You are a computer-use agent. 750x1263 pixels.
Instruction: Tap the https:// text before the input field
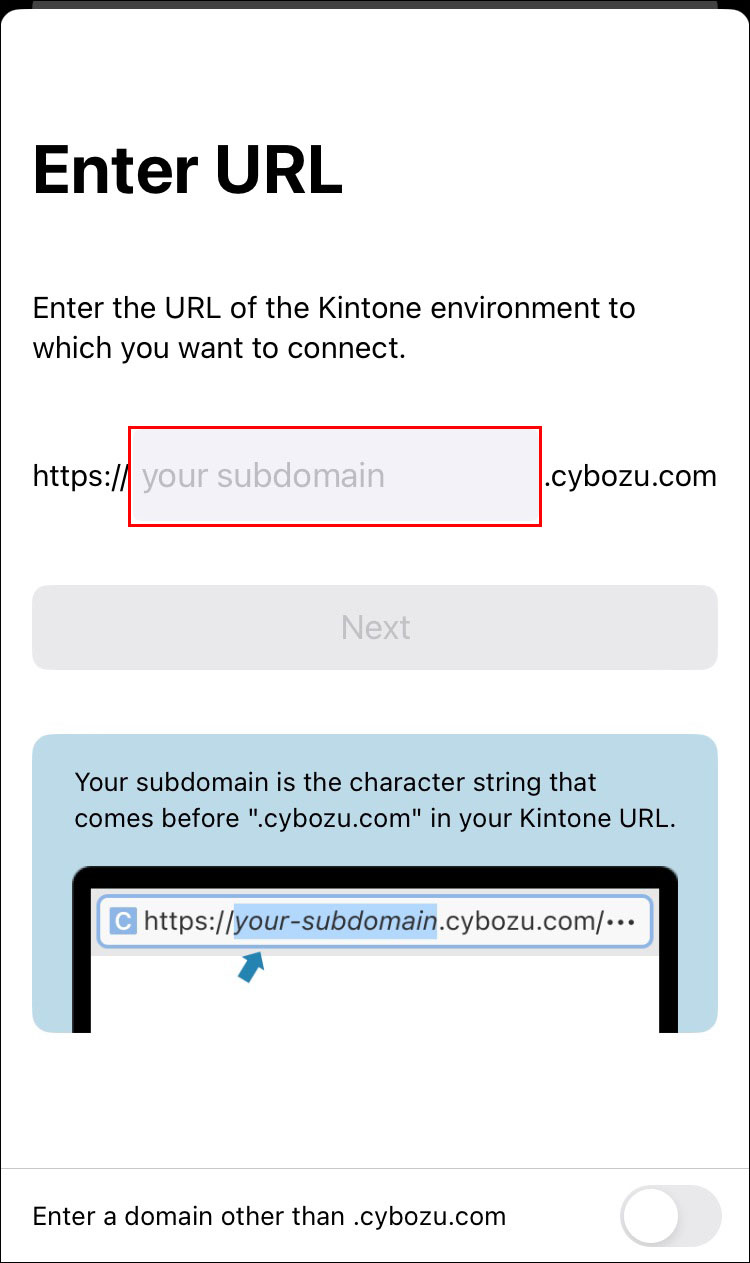coord(78,476)
